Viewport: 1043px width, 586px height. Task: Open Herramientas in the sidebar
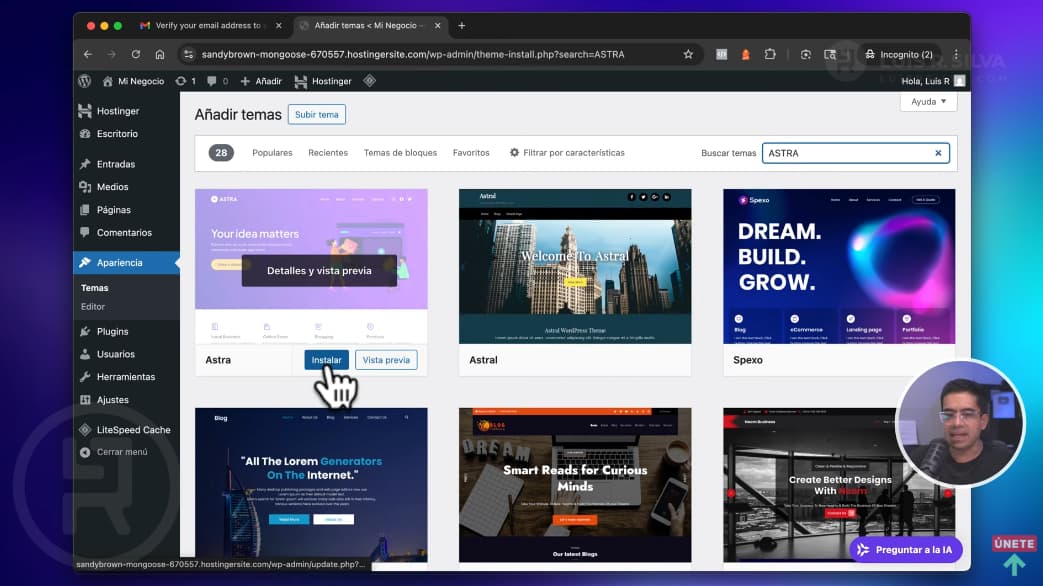pos(126,376)
